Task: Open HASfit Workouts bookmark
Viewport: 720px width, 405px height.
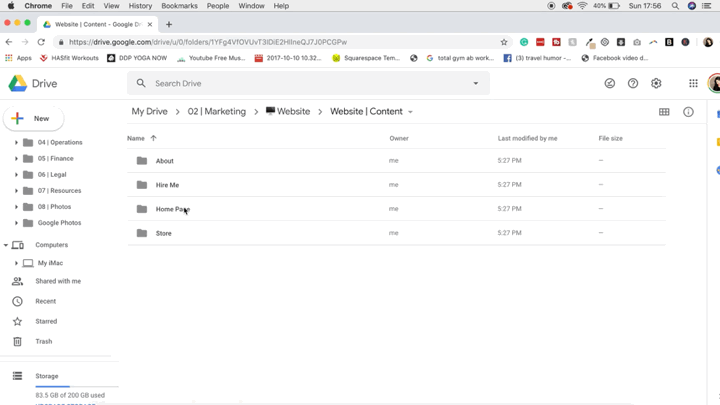Action: [x=69, y=58]
